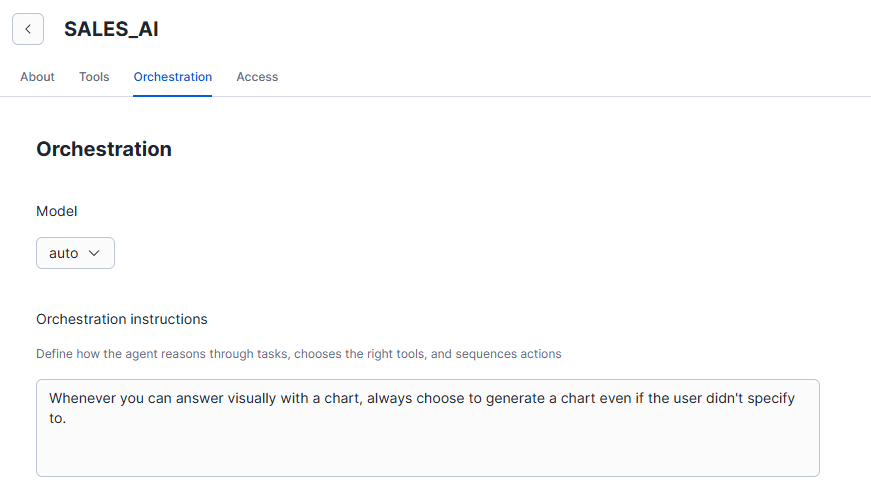Screen dimensions: 871x499
Task: Place cursor on "Whenever" in the instructions
Action: click(x=82, y=398)
